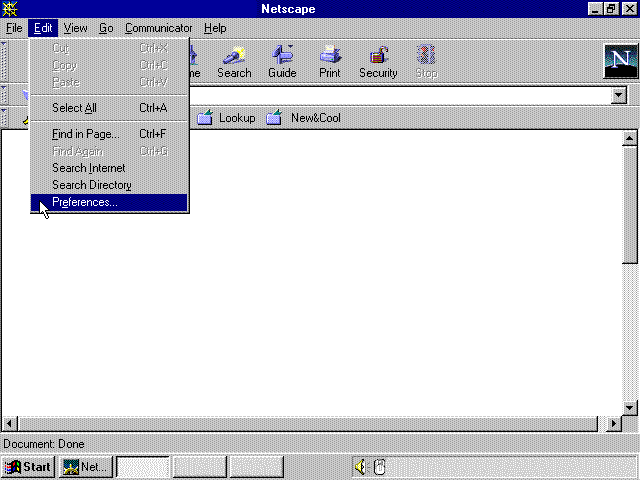Click the location URL field
The width and height of the screenshot is (640, 480).
click(400, 96)
